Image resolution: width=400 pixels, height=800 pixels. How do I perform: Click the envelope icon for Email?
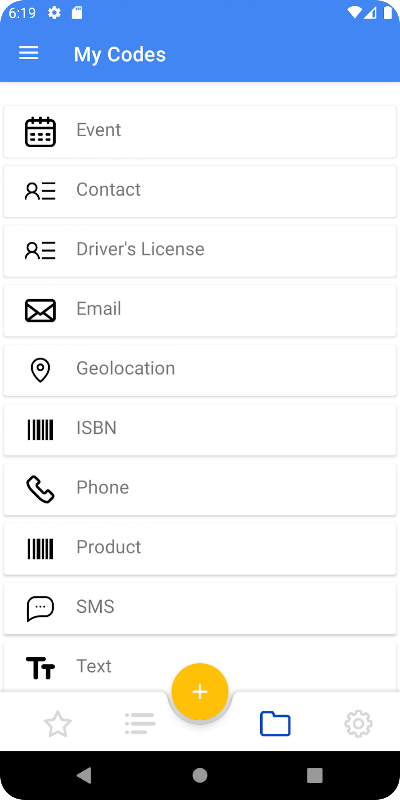click(x=40, y=311)
